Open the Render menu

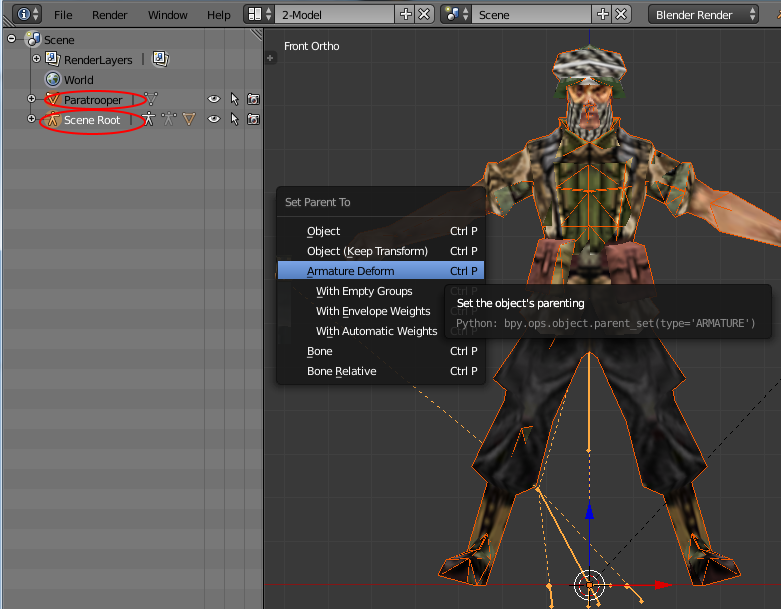110,15
